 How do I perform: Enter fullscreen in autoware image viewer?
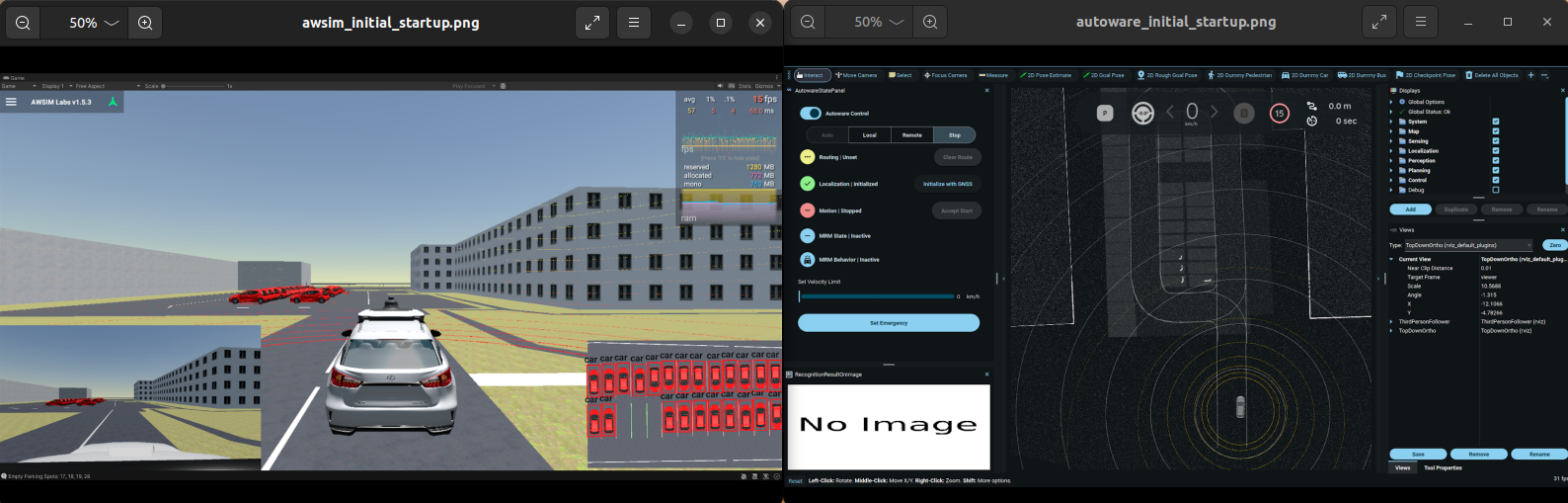(x=1379, y=22)
